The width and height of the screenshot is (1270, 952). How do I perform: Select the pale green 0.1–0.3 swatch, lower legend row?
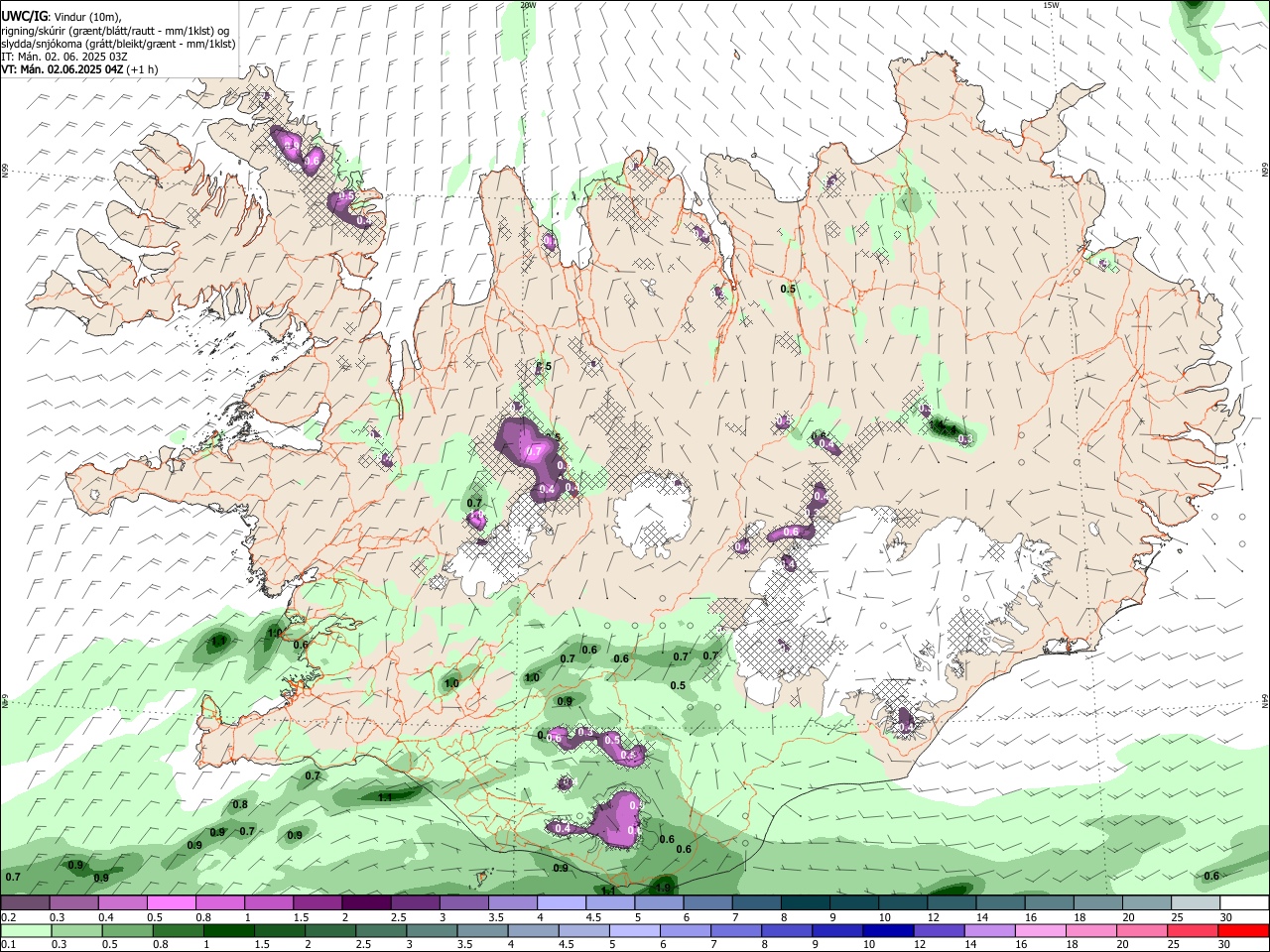point(25,930)
